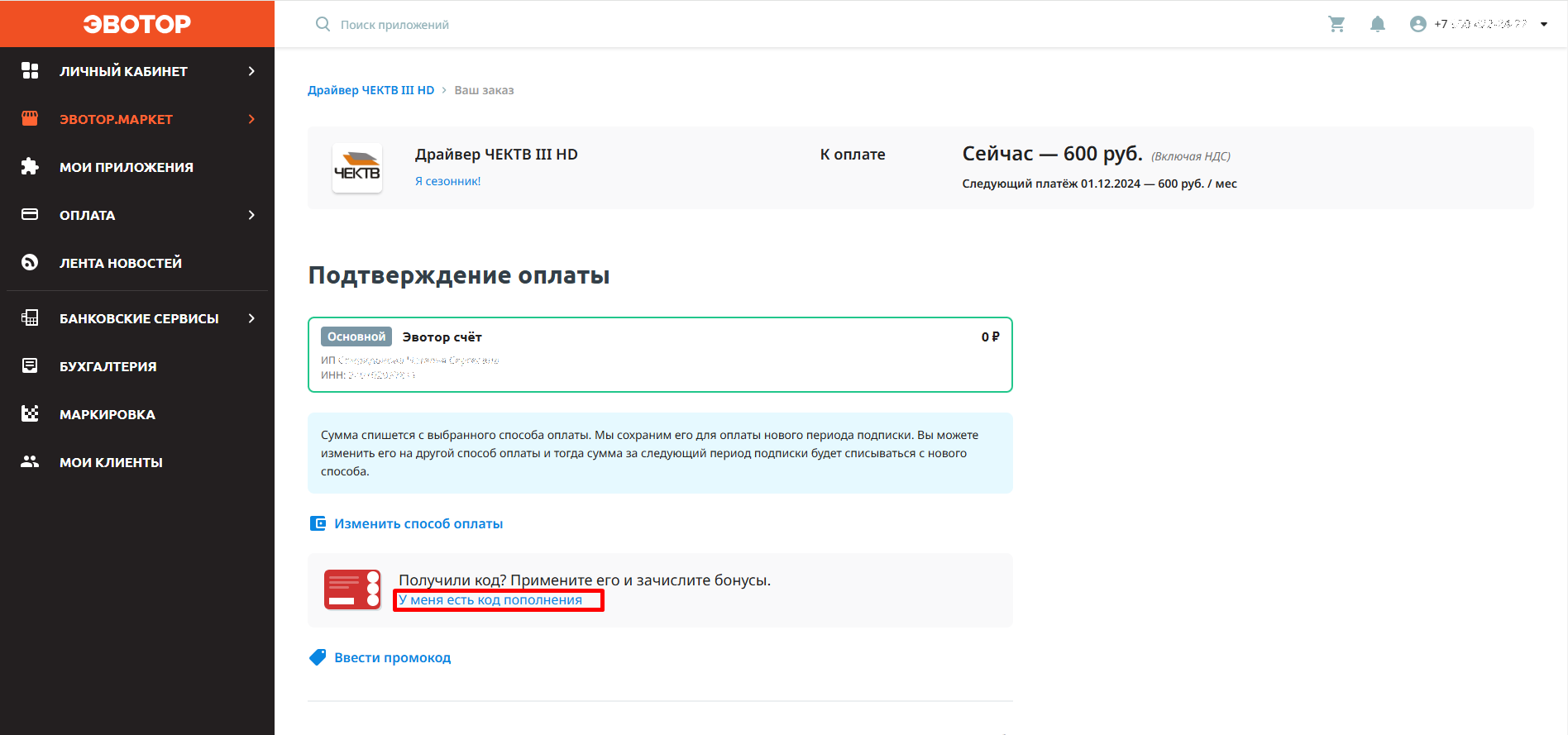The image size is (1568, 735).
Task: Click the Лента новостей feed icon
Action: [30, 262]
